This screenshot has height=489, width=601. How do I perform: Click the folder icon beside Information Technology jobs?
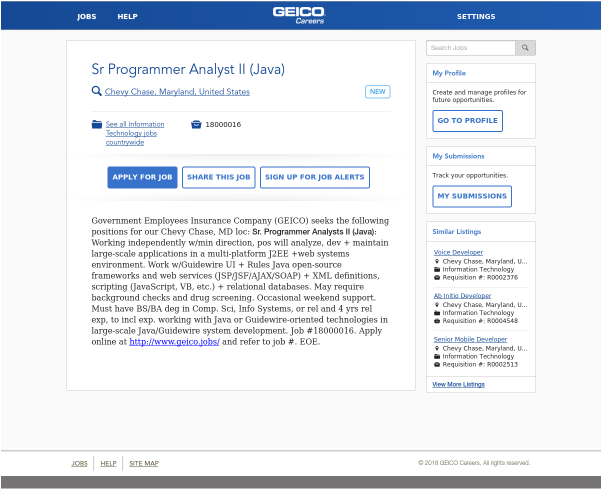pyautogui.click(x=97, y=125)
